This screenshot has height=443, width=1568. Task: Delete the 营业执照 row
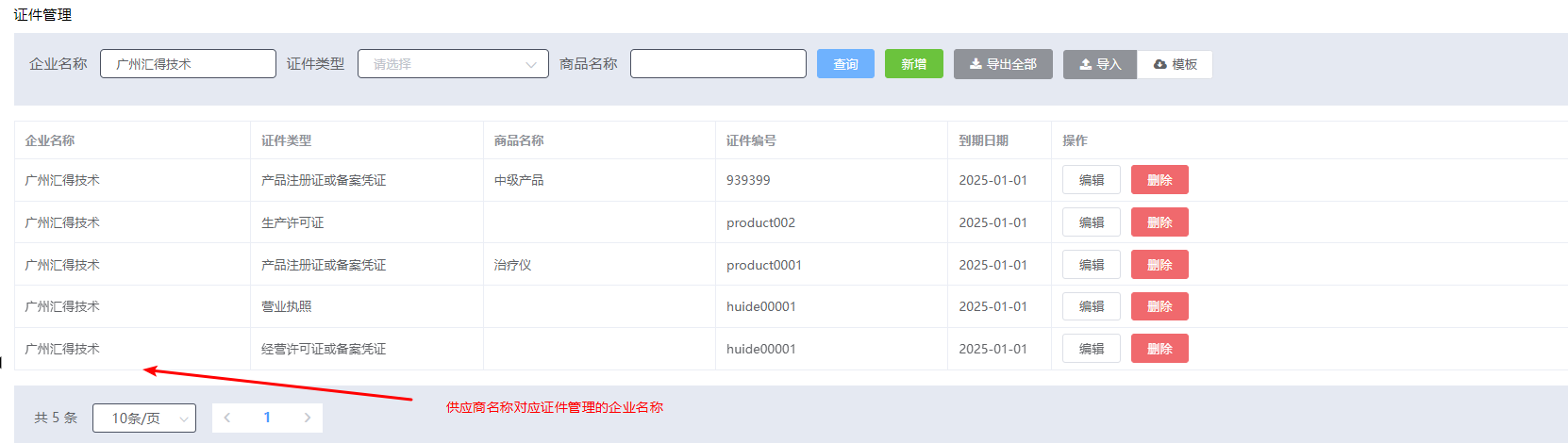click(x=1159, y=306)
